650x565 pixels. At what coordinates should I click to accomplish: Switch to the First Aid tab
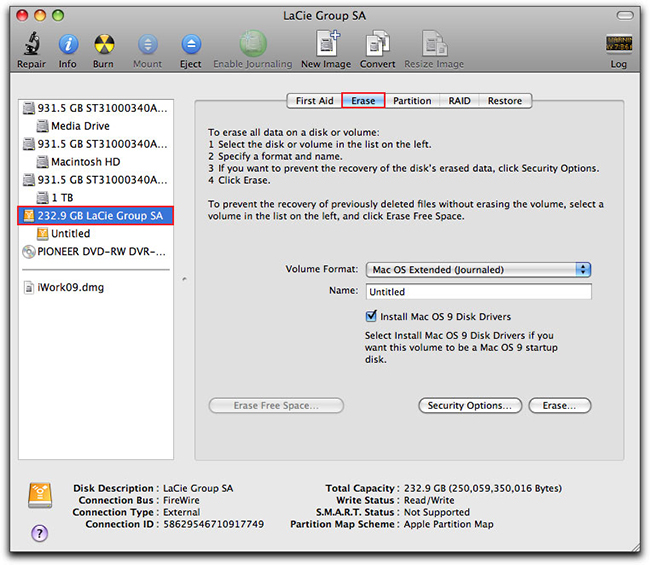pos(314,101)
